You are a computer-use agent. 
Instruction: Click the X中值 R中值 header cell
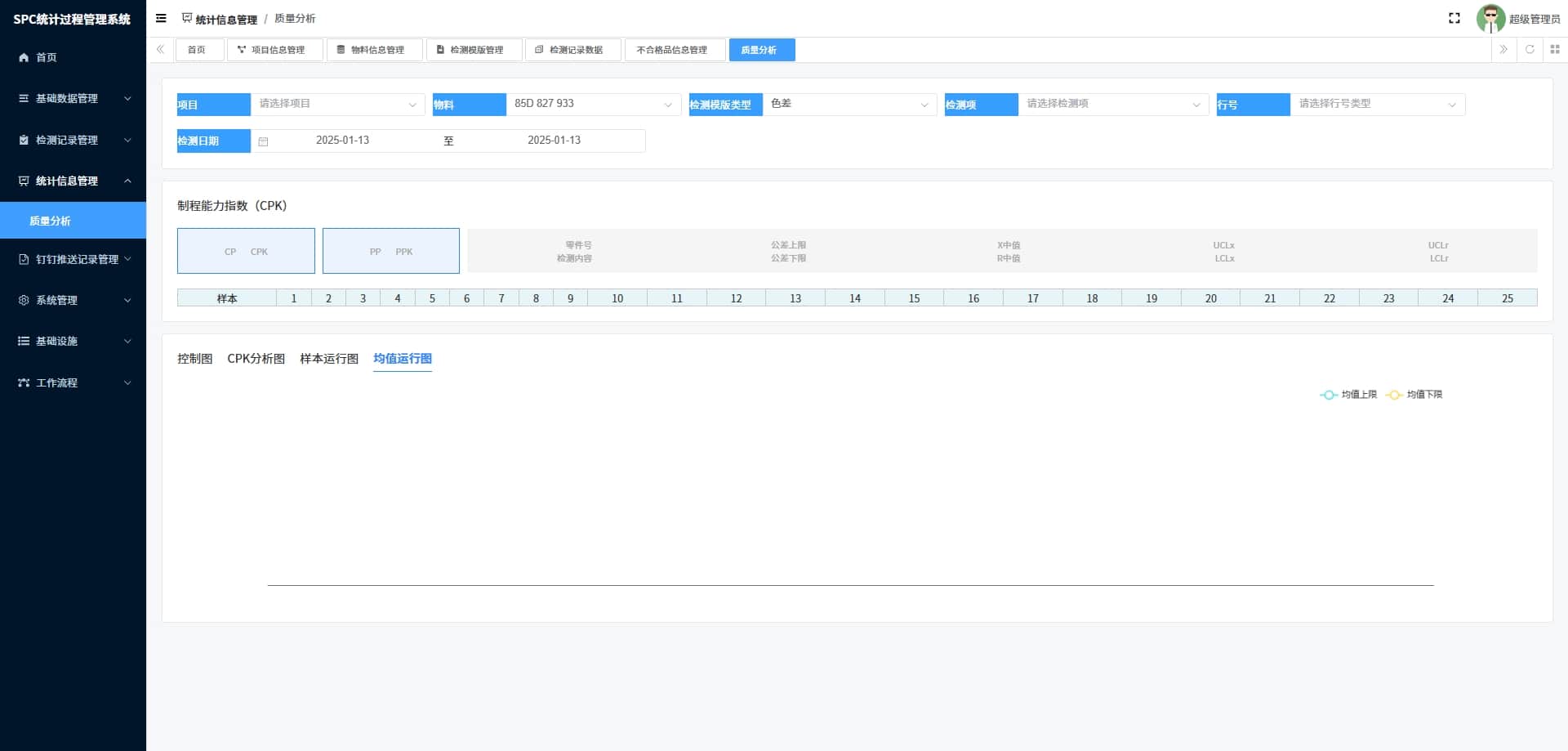point(1009,252)
